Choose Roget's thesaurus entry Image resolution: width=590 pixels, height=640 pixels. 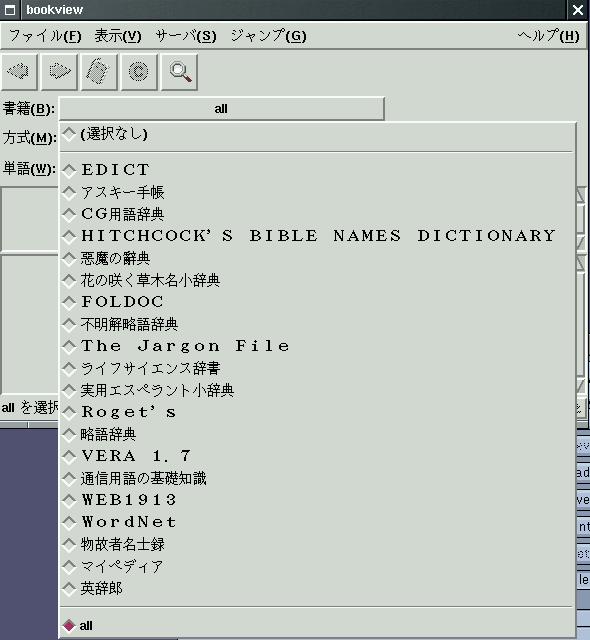pyautogui.click(x=316, y=412)
